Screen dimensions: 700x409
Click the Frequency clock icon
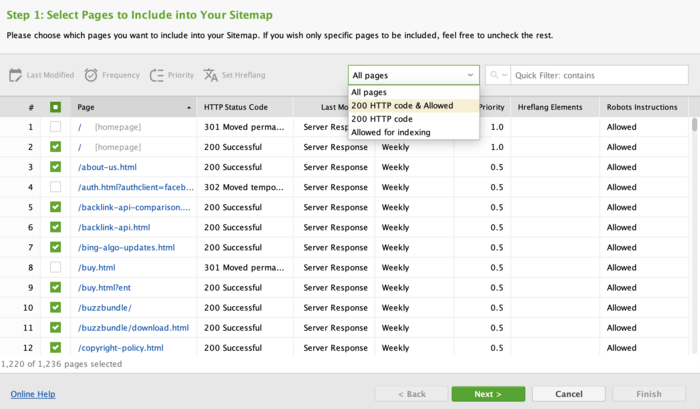click(91, 75)
